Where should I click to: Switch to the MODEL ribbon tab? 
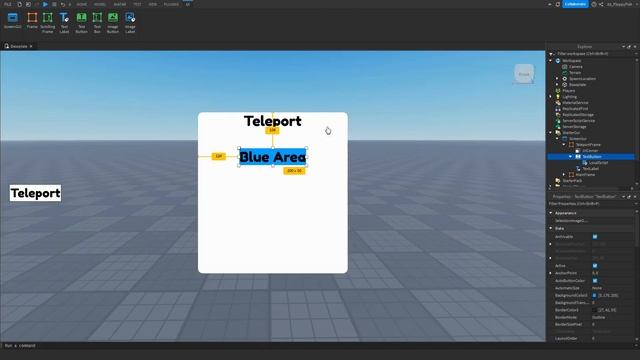point(100,4)
